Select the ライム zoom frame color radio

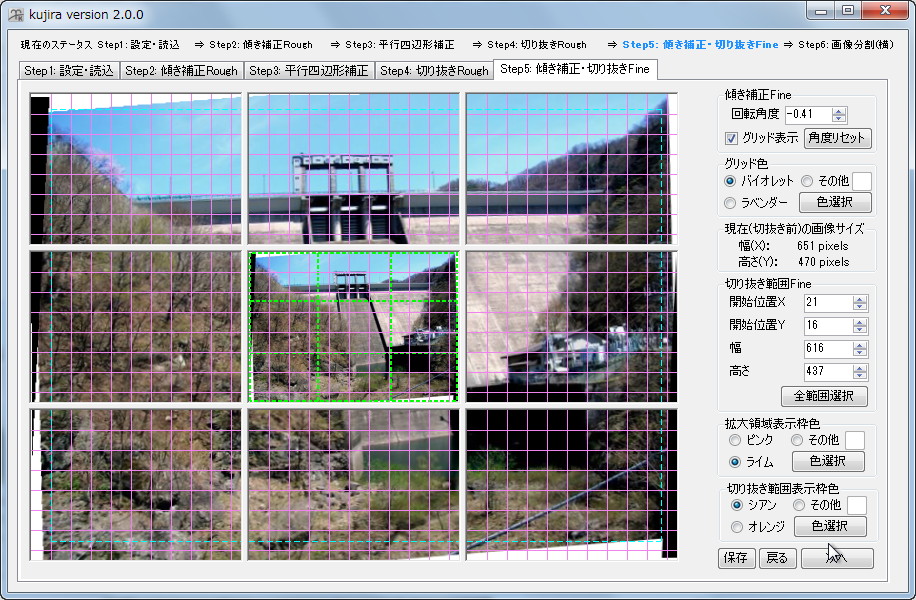click(x=735, y=462)
